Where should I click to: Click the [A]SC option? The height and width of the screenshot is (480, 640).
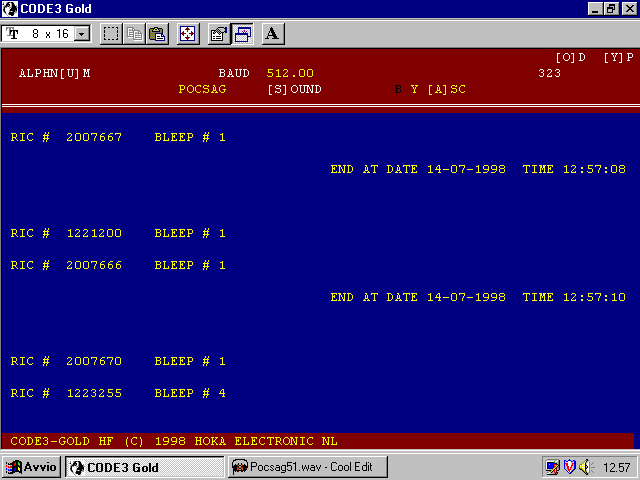446,89
